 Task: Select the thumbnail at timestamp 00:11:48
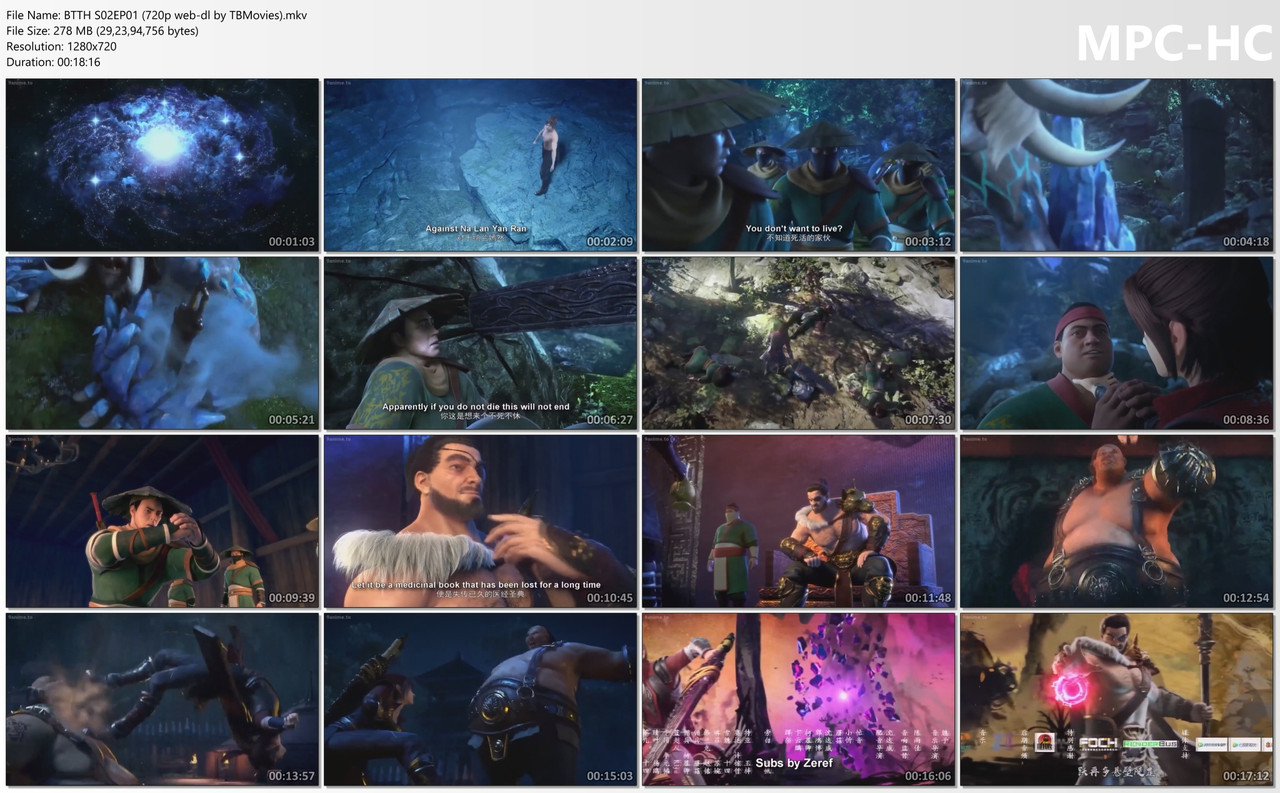coord(798,521)
